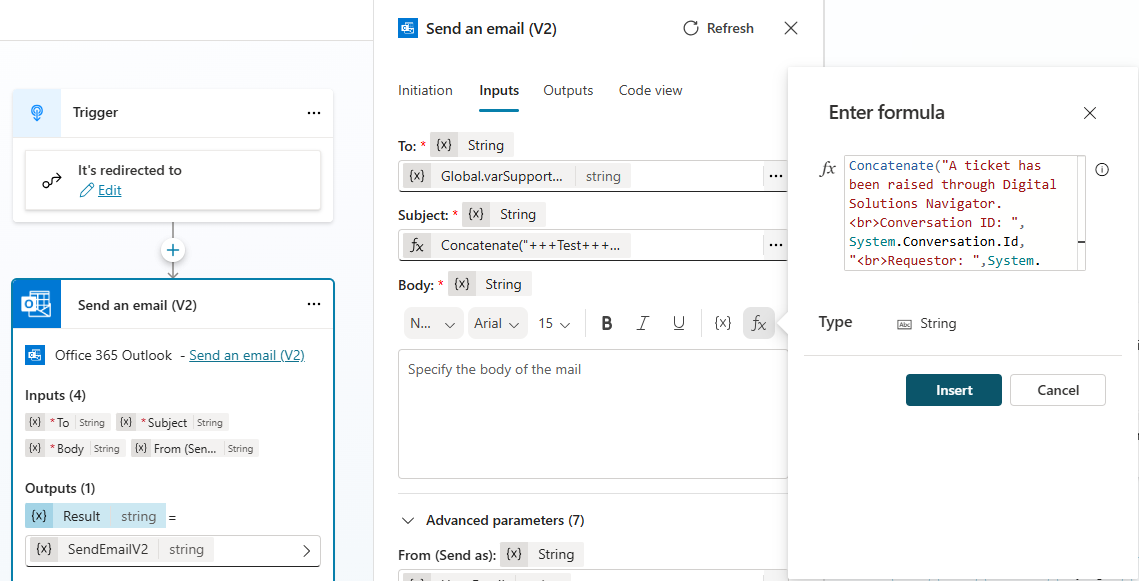
Task: Click the {x} type icon next to the Body label
Action: (462, 284)
